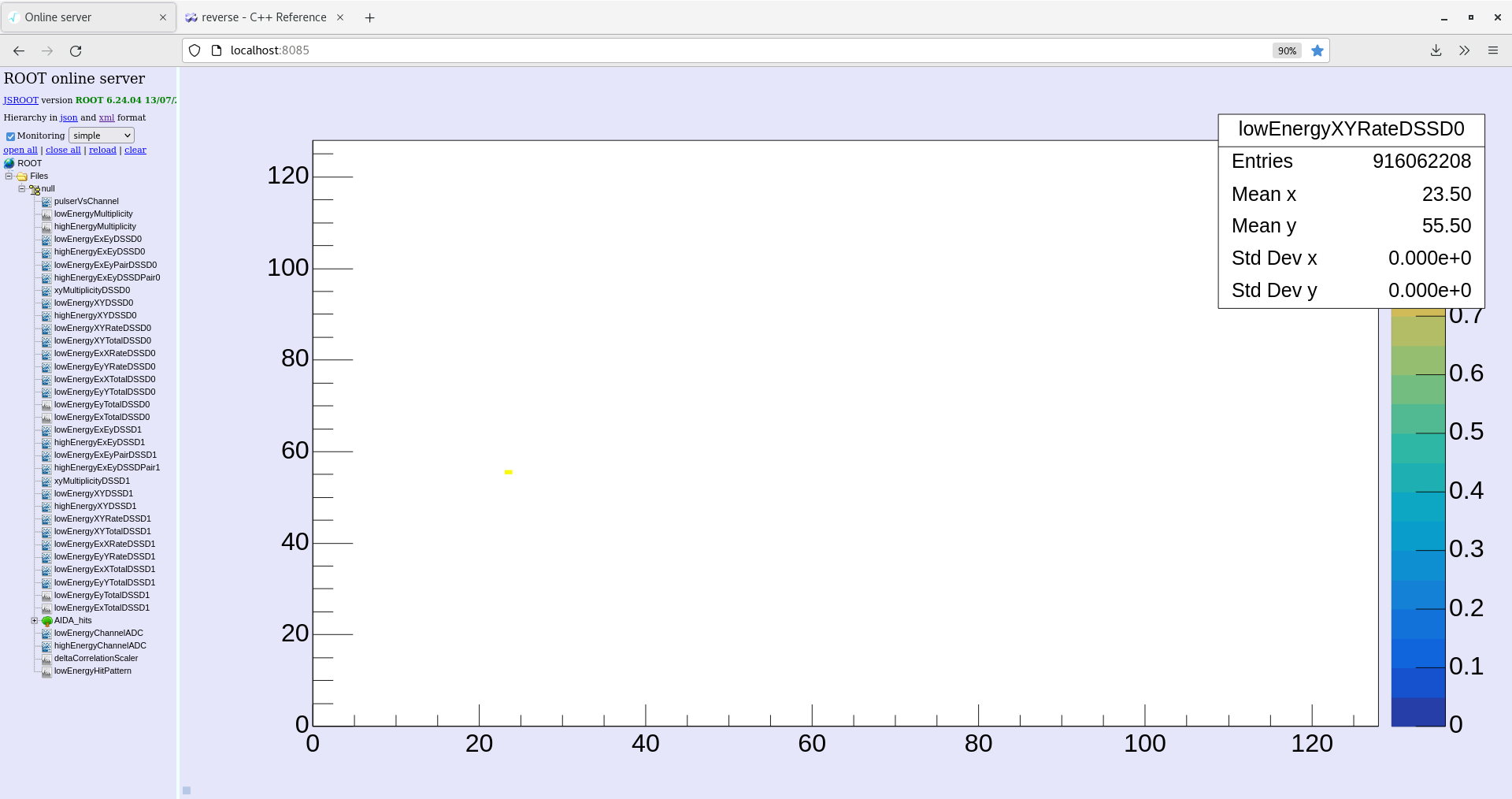
Task: Open the hierarchy json format link
Action: [x=69, y=117]
